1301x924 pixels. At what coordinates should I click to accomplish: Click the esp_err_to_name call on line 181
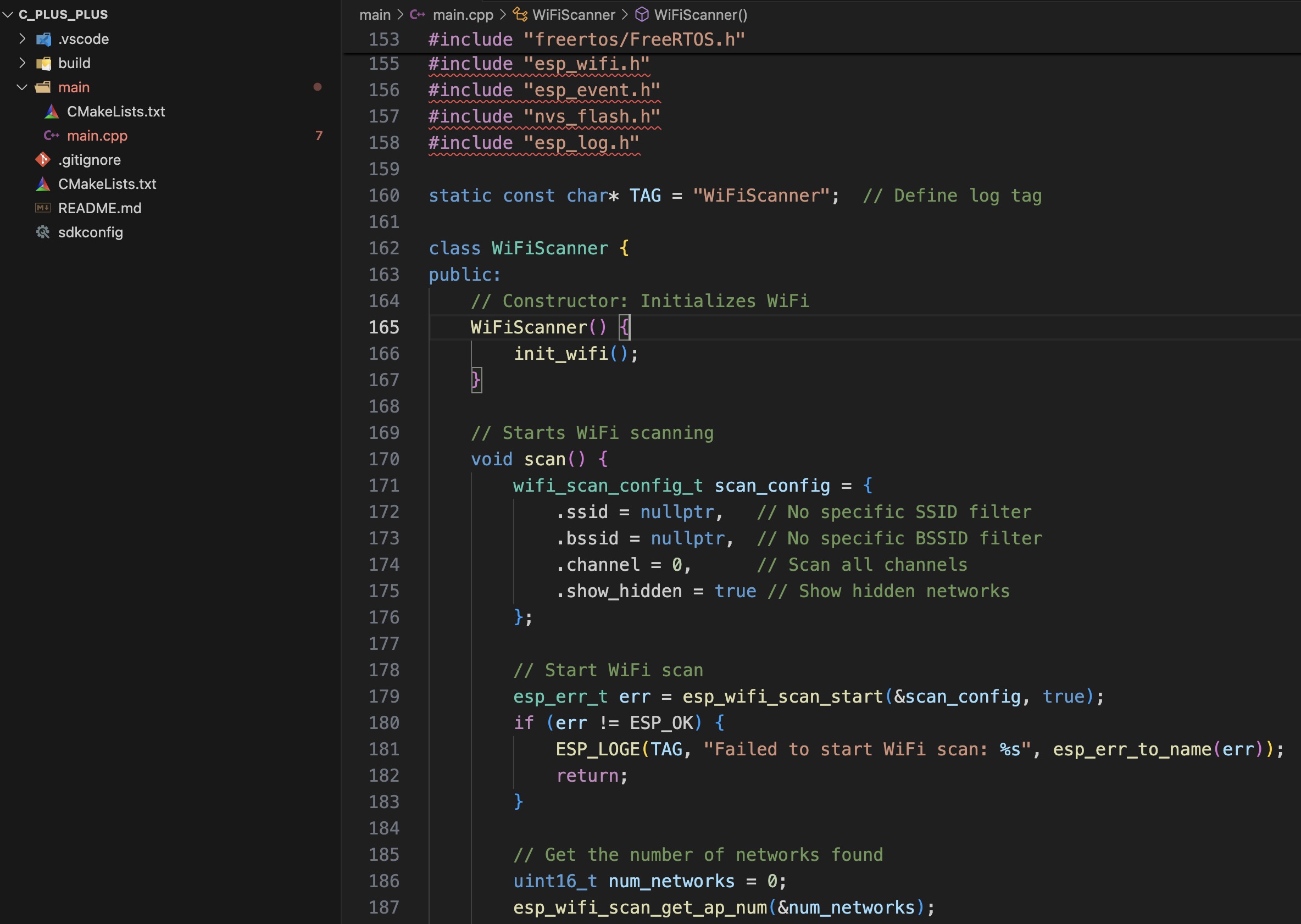coord(1132,749)
